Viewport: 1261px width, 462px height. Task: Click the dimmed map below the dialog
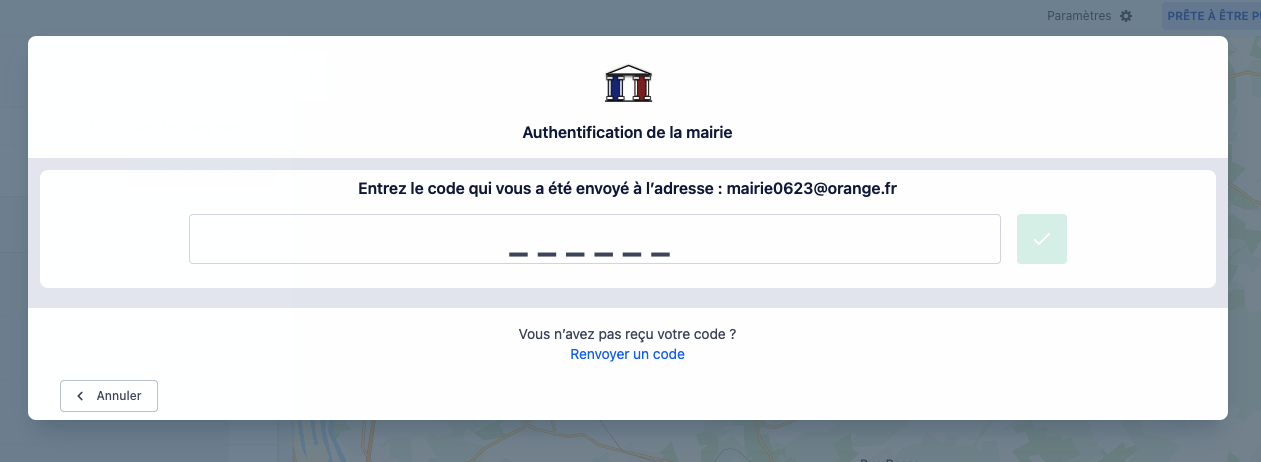(x=600, y=442)
